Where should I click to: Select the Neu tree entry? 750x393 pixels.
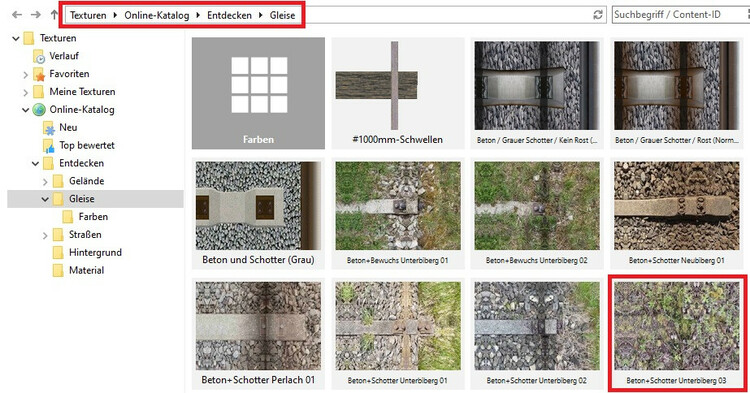coord(68,127)
